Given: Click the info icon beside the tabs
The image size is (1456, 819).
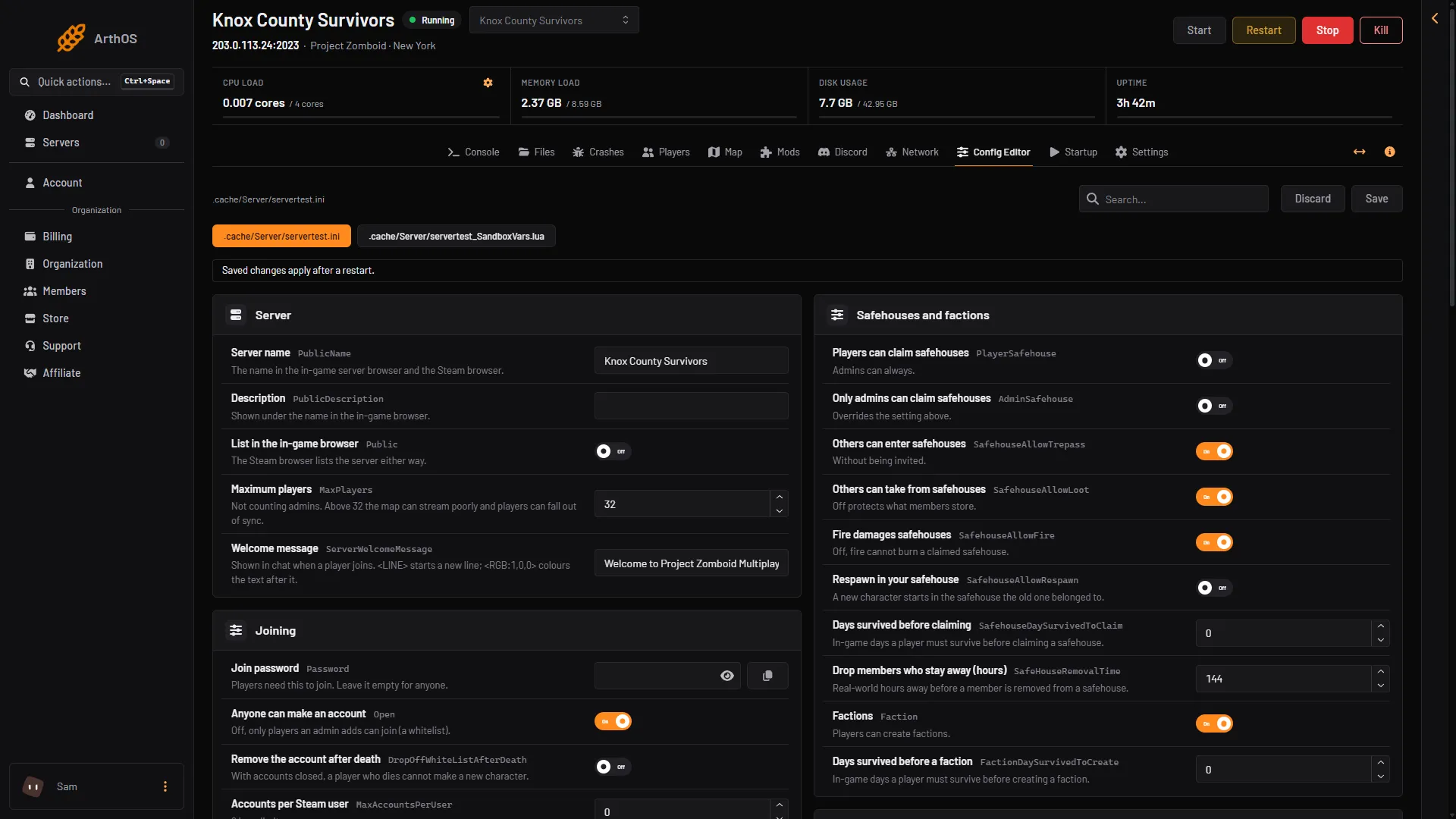Looking at the screenshot, I should coord(1389,152).
